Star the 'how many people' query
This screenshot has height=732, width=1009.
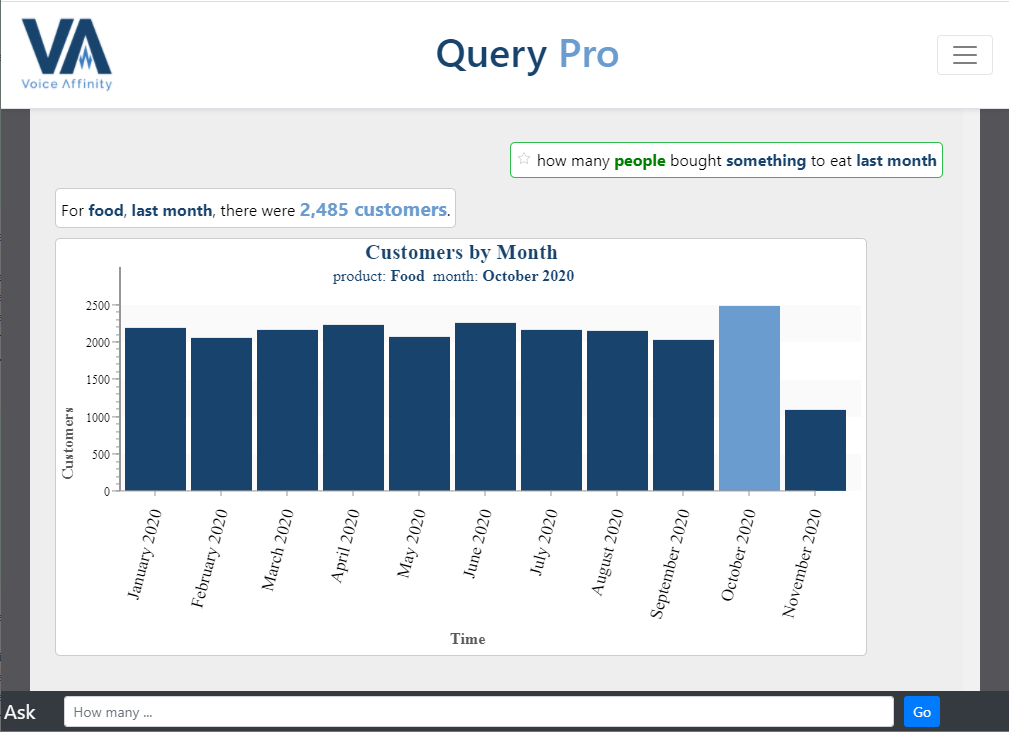(524, 159)
